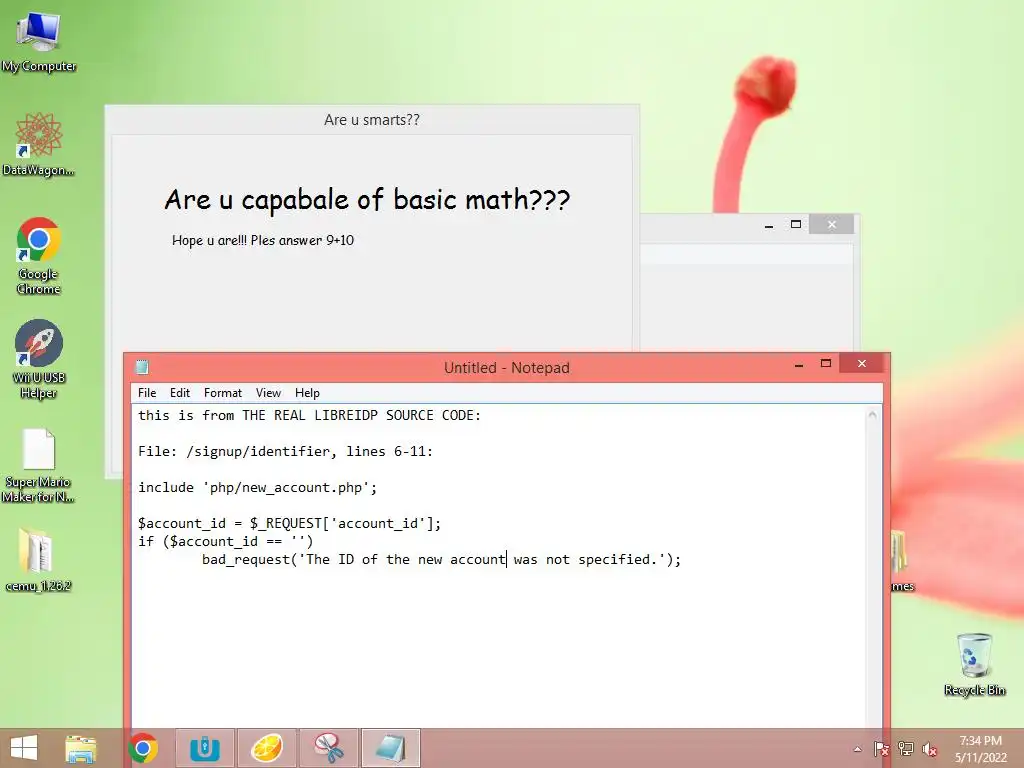Select the Google Chrome desktop shortcut

tap(39, 256)
